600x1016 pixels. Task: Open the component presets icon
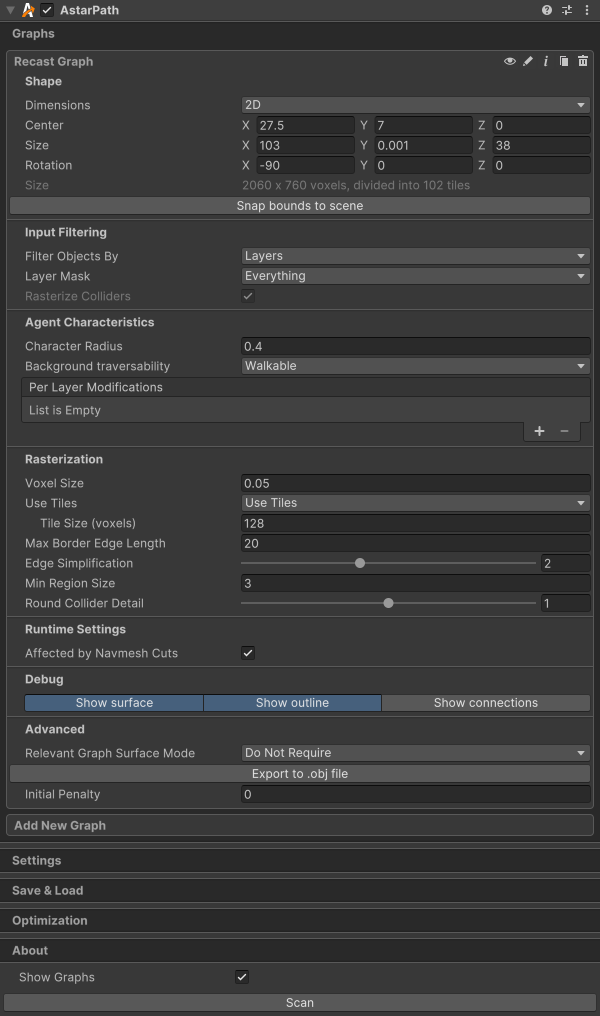(567, 10)
